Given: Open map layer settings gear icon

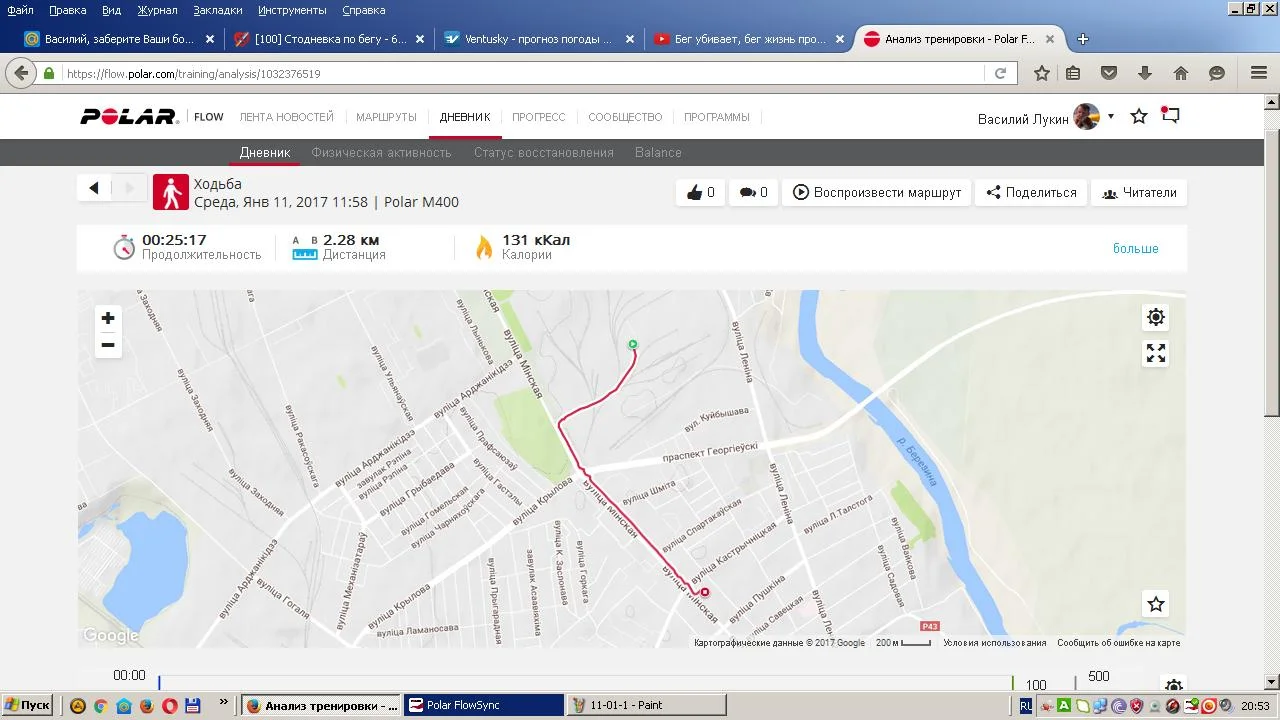Looking at the screenshot, I should (x=1155, y=318).
